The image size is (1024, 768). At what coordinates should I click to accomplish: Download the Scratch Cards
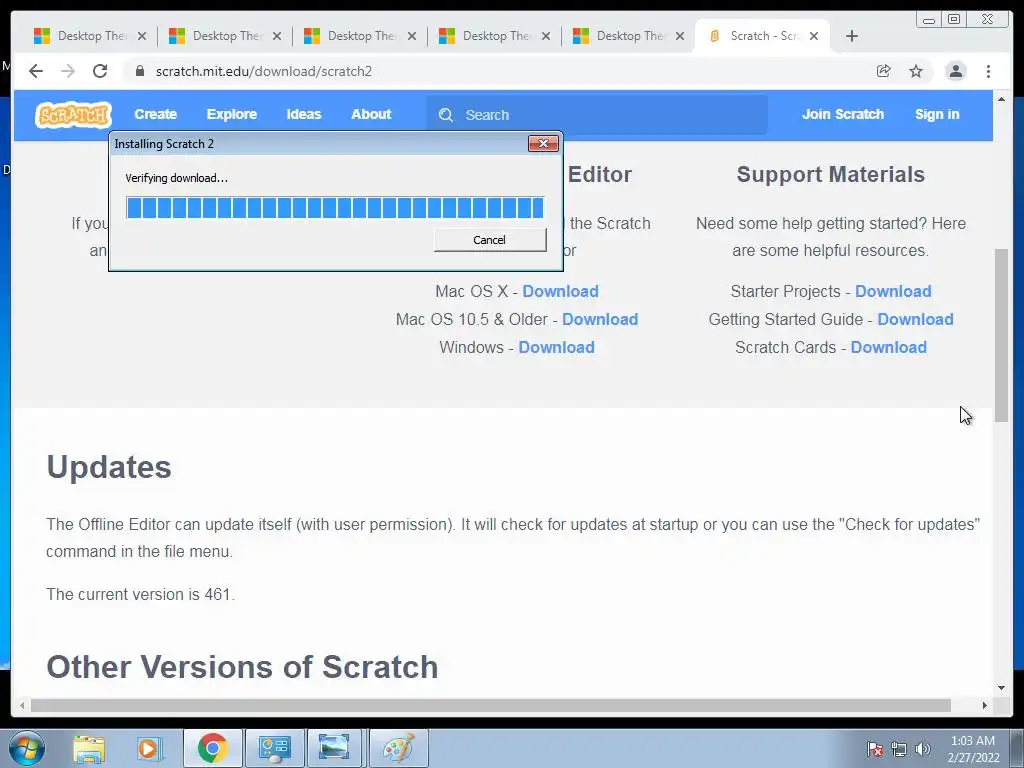(x=889, y=347)
